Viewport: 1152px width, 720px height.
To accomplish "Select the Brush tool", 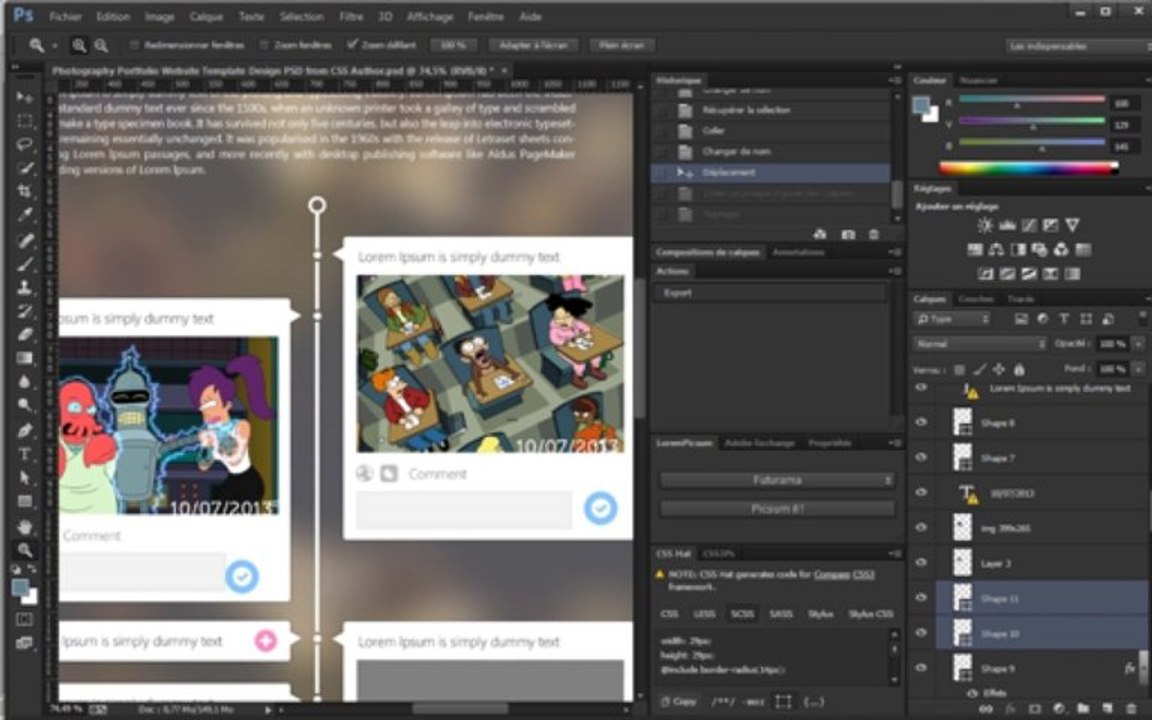I will (x=24, y=263).
